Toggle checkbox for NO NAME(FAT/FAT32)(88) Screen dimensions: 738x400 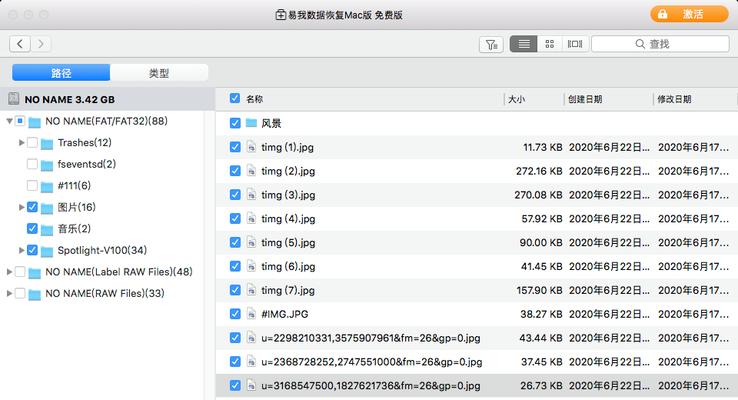tap(20, 121)
